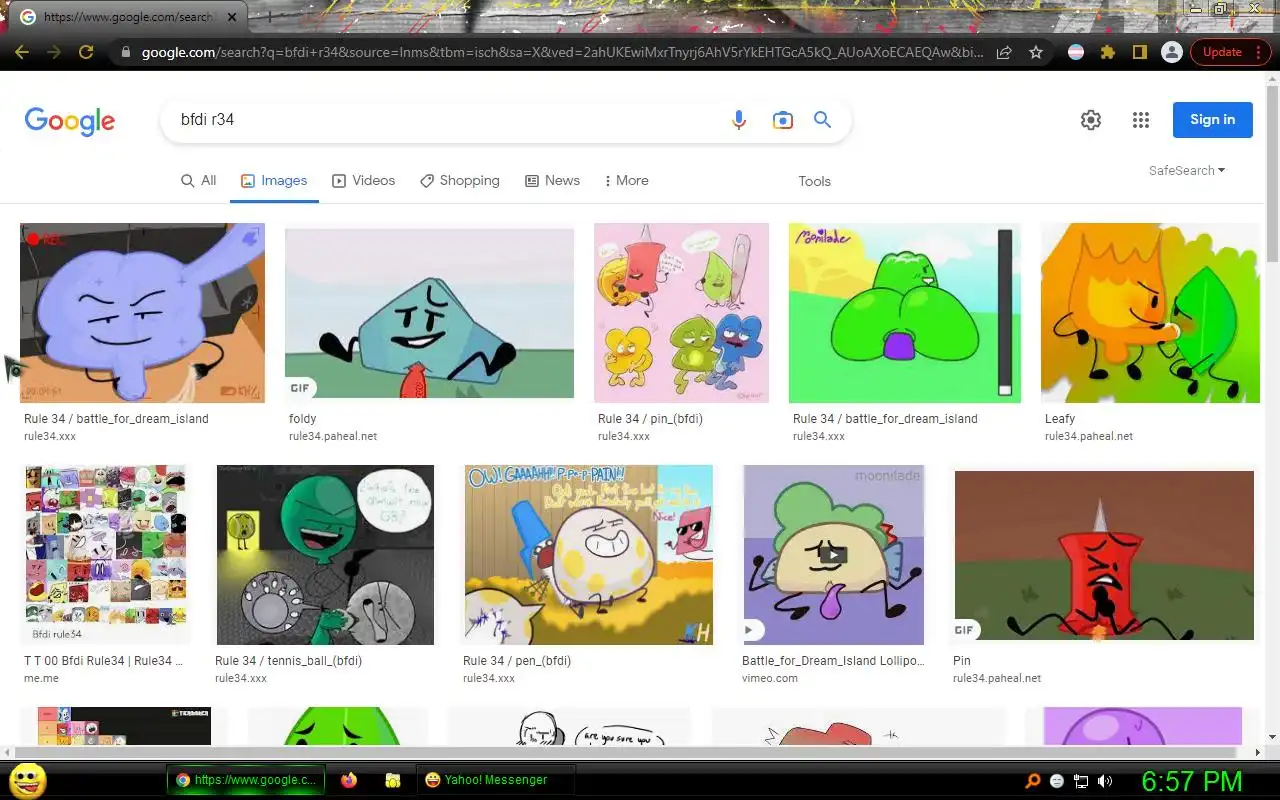The height and width of the screenshot is (800, 1280).
Task: Open the me.me character collage thumbnail
Action: pos(105,556)
